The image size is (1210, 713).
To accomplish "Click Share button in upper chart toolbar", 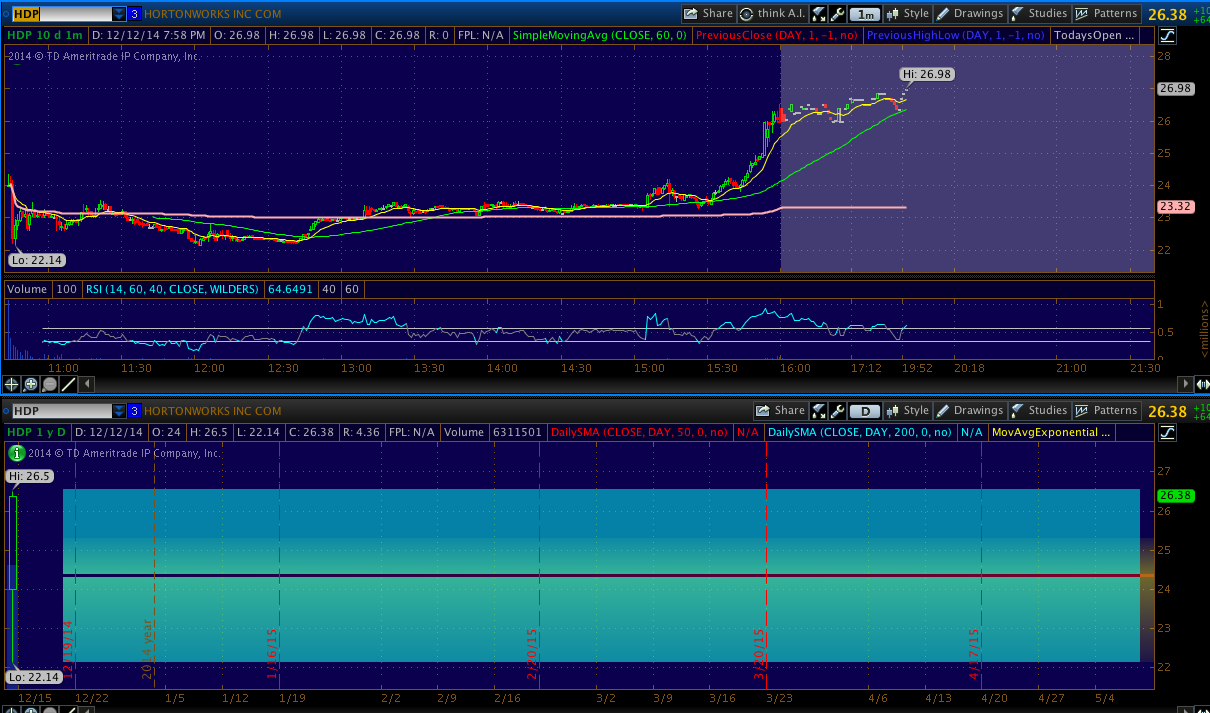I will pos(708,14).
